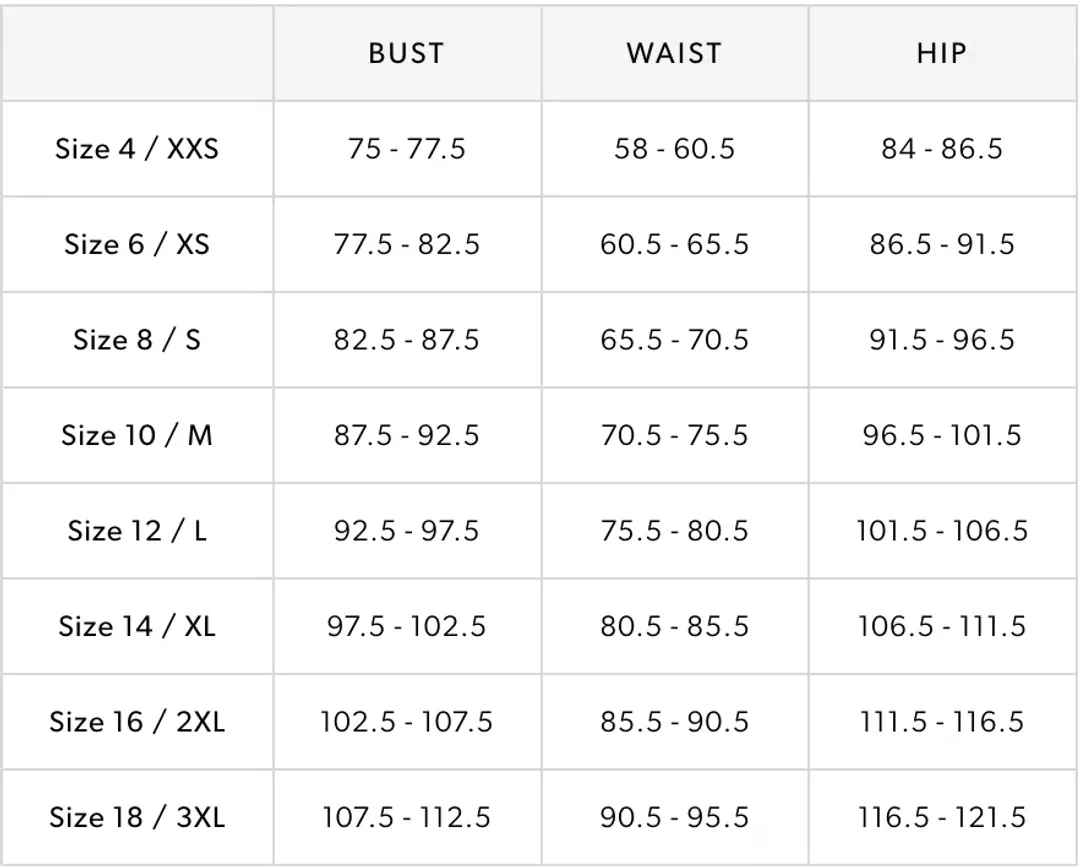
Task: Select the Size 10 / M row label
Action: click(137, 435)
